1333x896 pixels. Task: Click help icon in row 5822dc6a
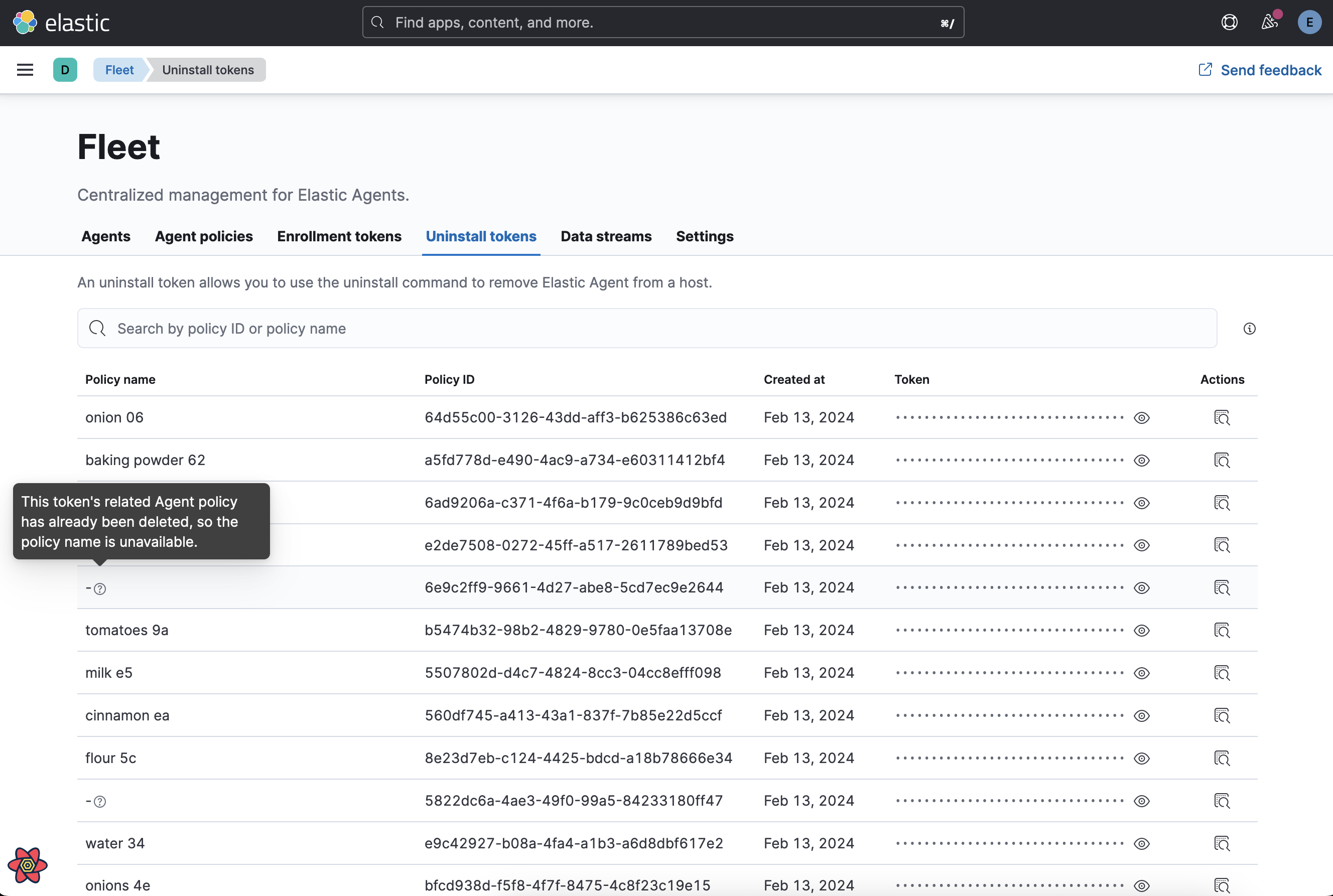tap(100, 802)
